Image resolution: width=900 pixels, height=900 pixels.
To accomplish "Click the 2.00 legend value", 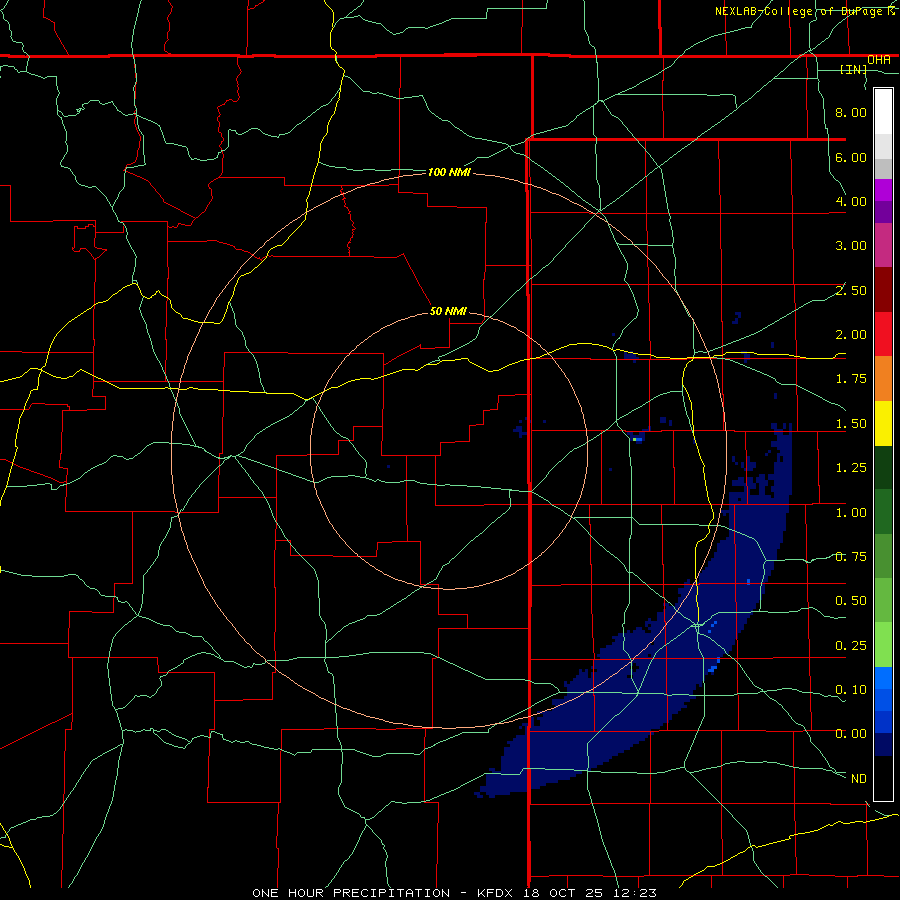I will click(x=851, y=335).
